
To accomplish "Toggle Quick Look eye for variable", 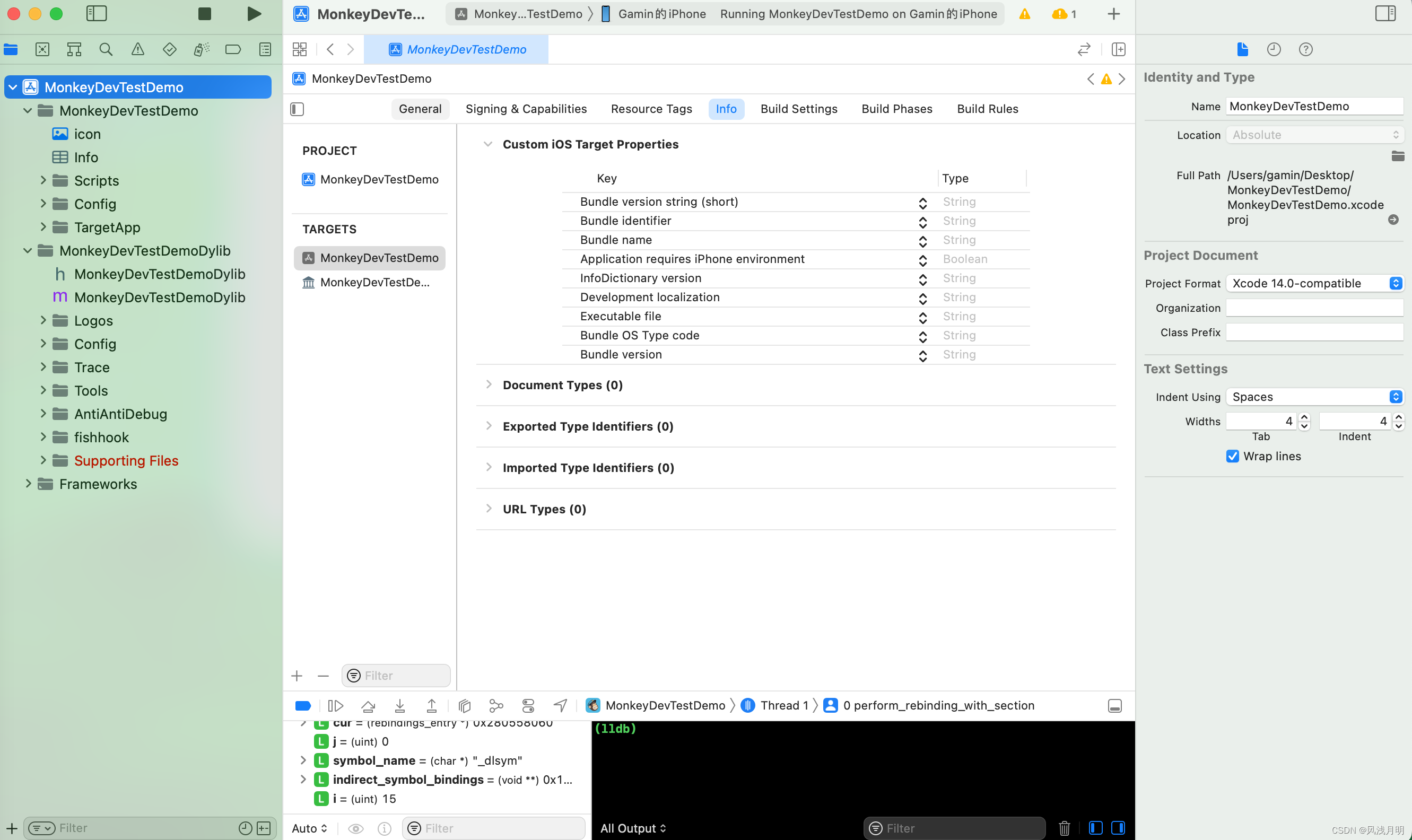I will (x=355, y=828).
